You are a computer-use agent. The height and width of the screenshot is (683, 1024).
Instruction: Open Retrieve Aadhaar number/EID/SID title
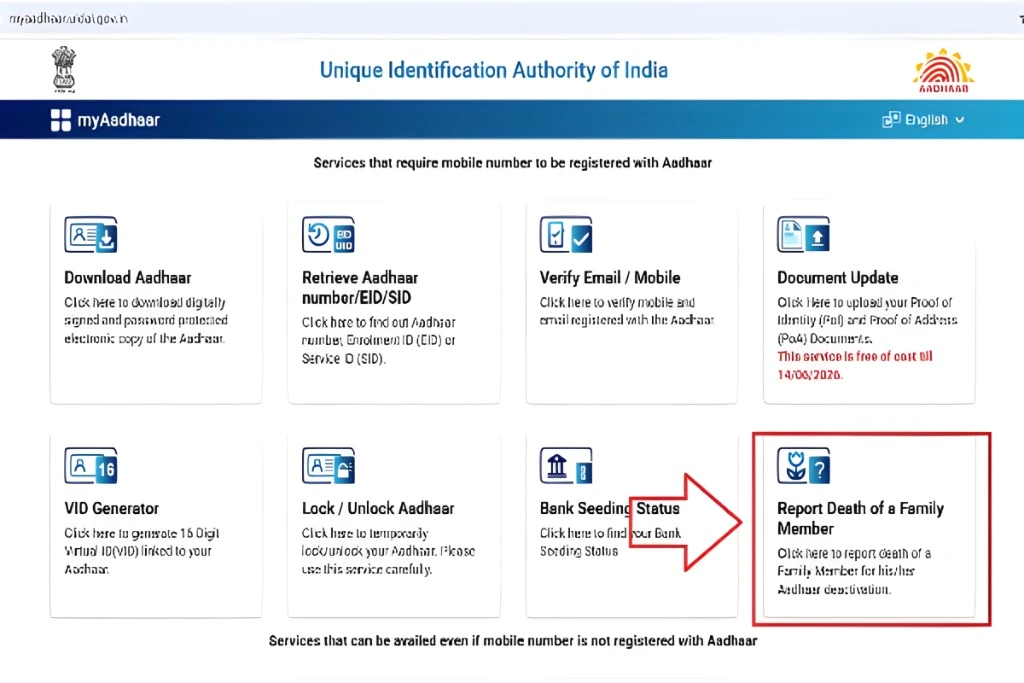(360, 287)
